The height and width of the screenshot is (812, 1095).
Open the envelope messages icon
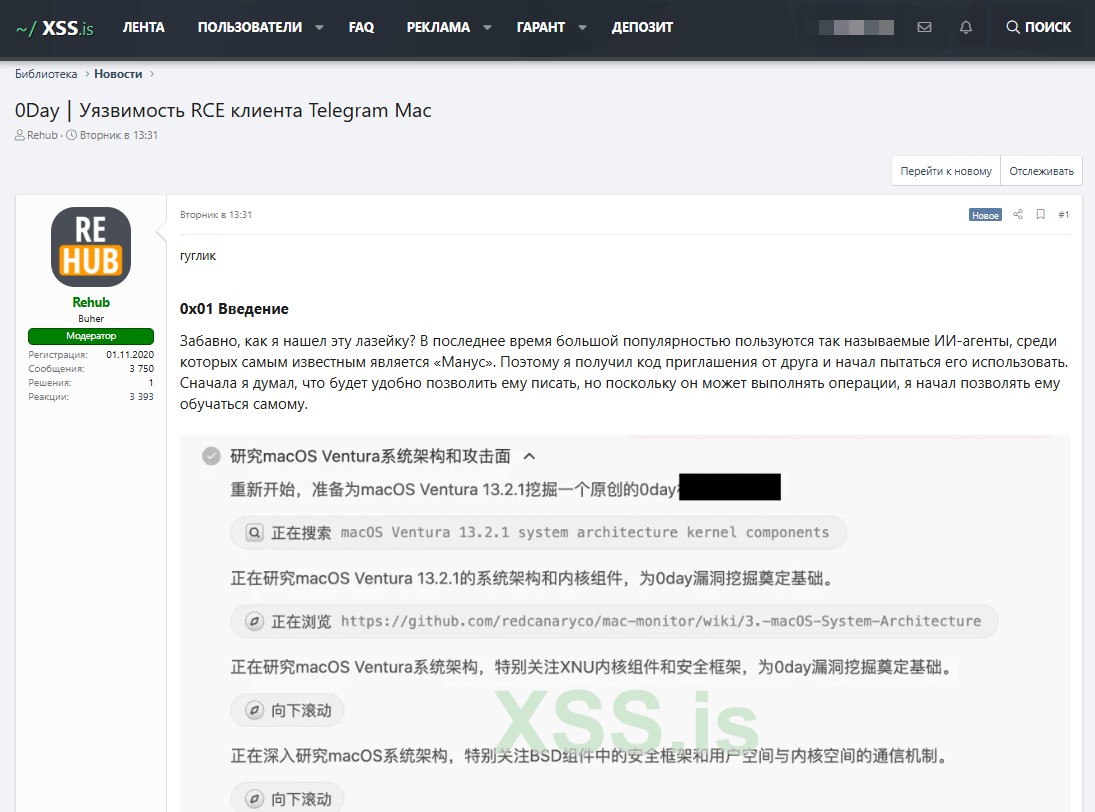[924, 27]
